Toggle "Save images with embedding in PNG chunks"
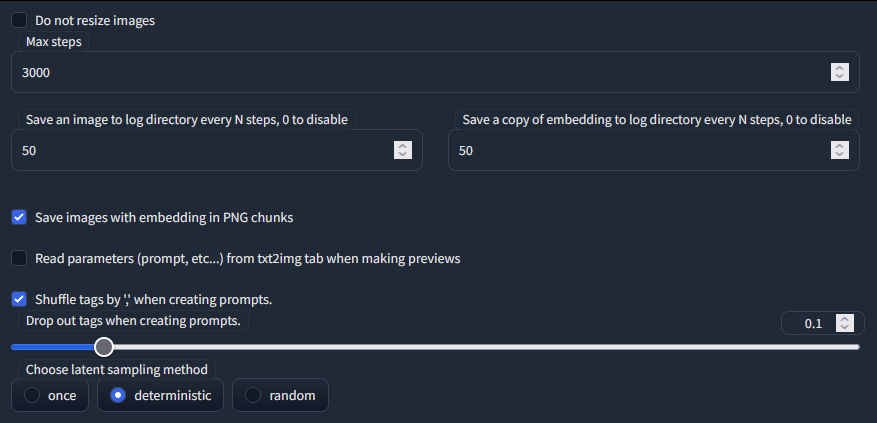 tap(19, 217)
